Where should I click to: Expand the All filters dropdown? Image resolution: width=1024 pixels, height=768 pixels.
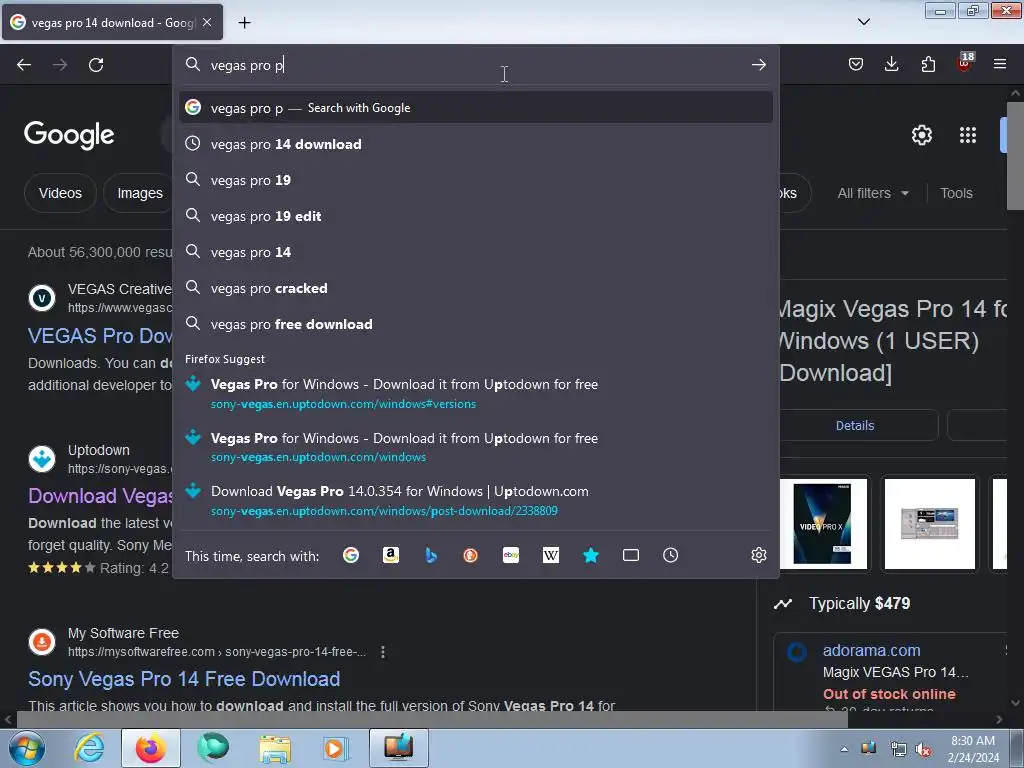tap(873, 193)
